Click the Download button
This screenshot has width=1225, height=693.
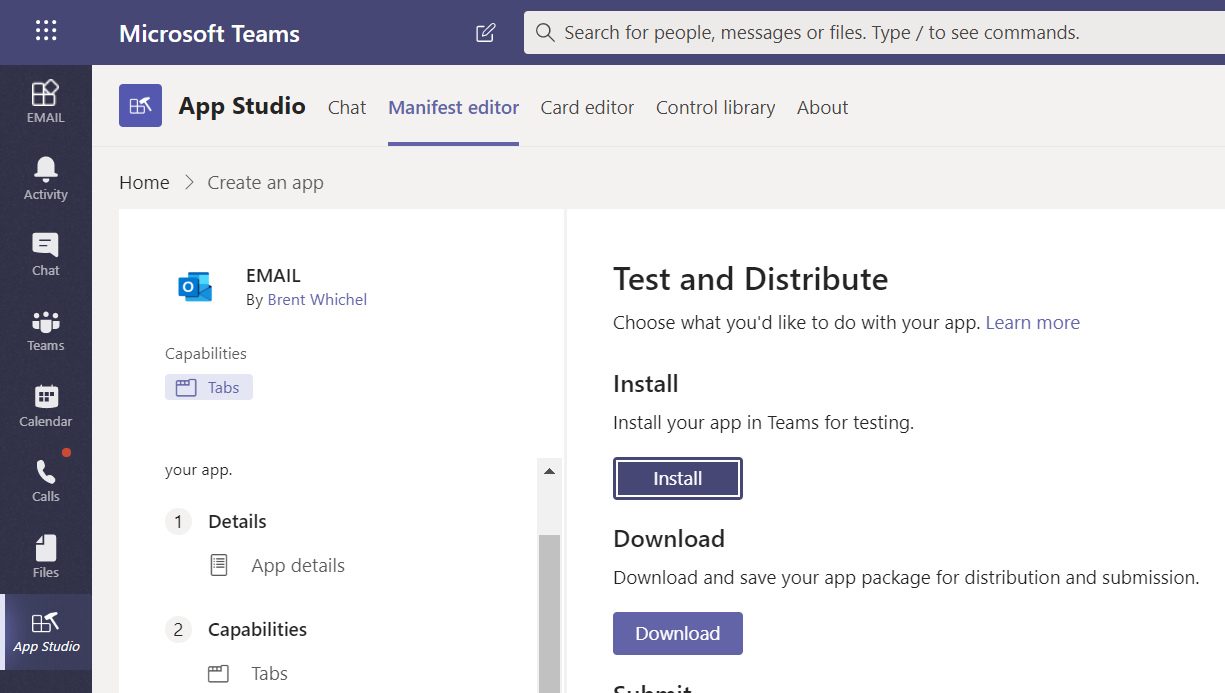coord(677,633)
